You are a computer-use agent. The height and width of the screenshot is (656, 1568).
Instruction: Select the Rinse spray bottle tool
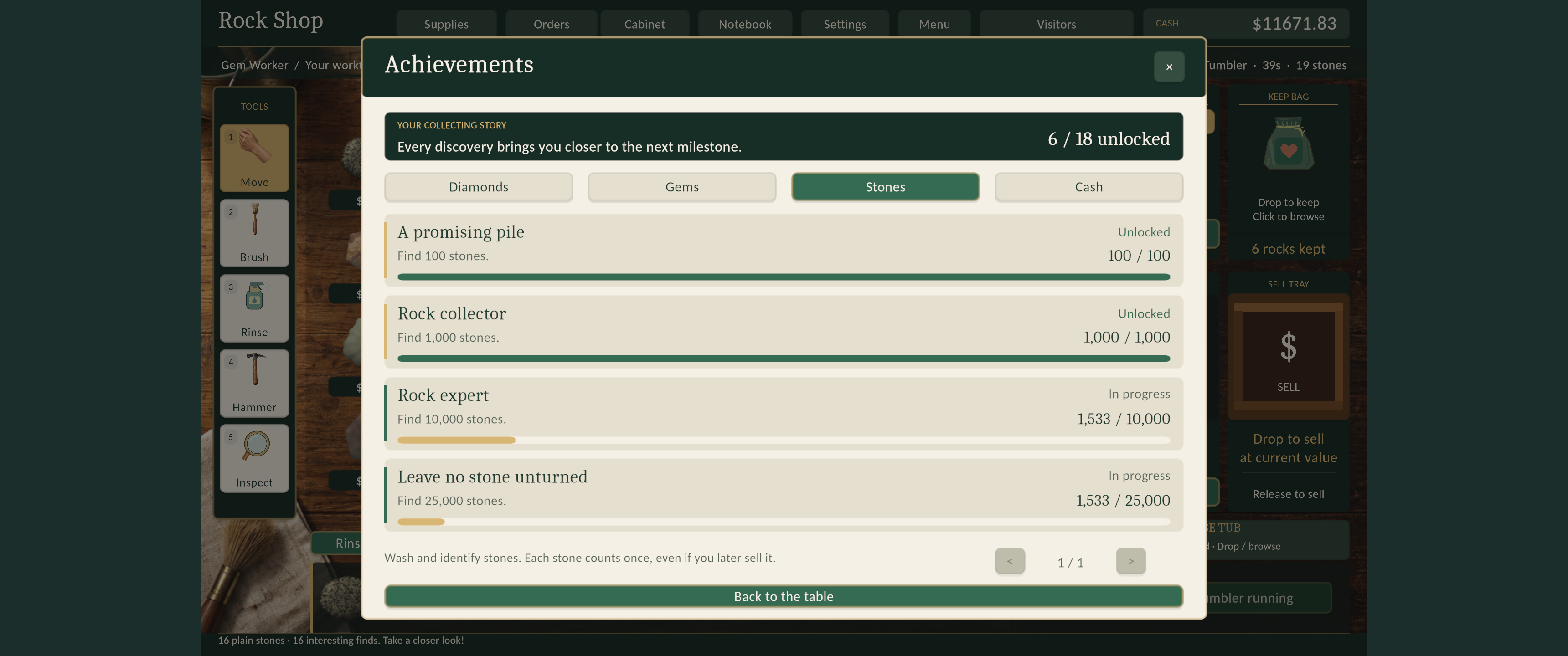pos(254,308)
